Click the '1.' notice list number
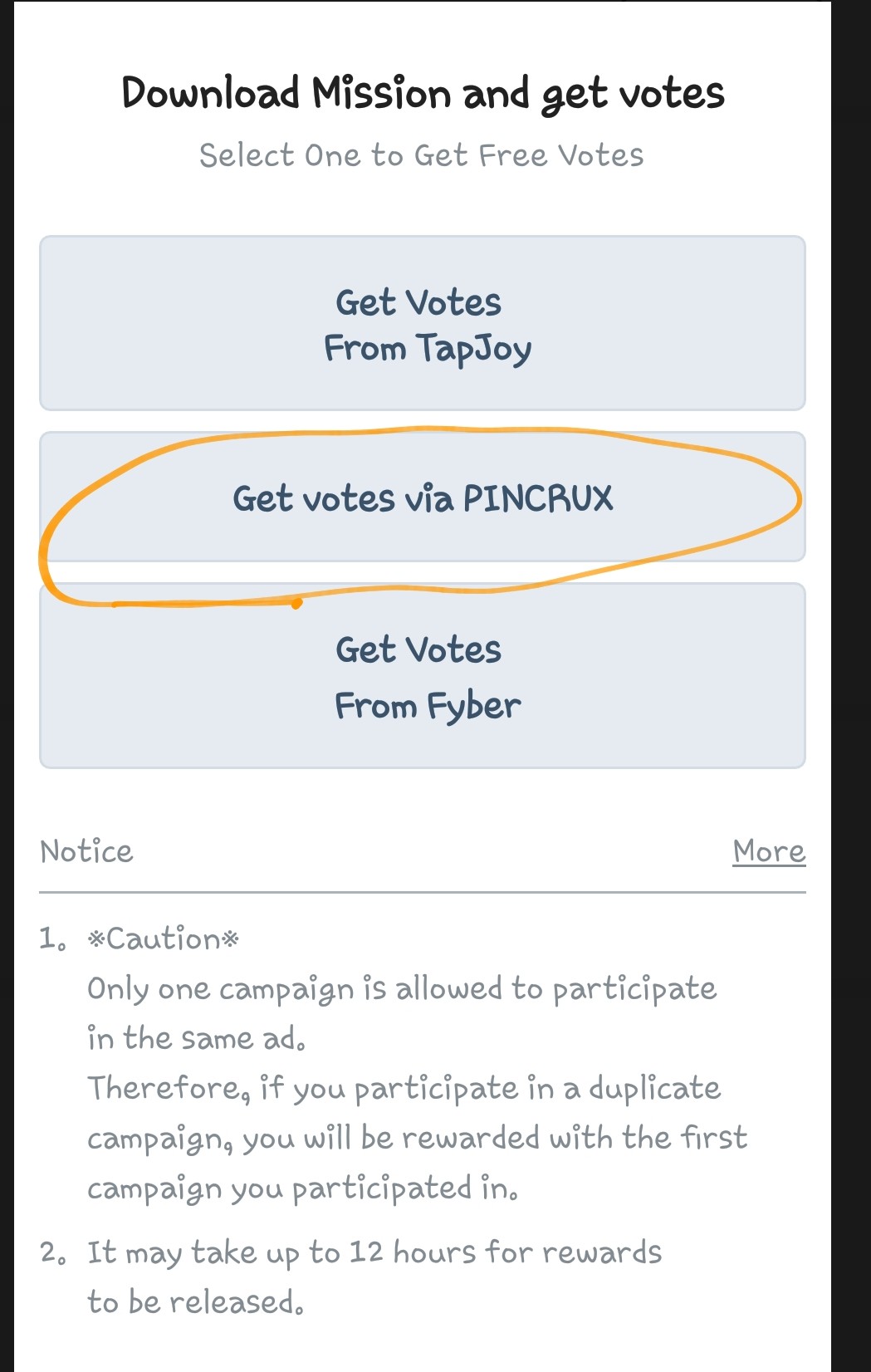871x1372 pixels. click(x=52, y=939)
